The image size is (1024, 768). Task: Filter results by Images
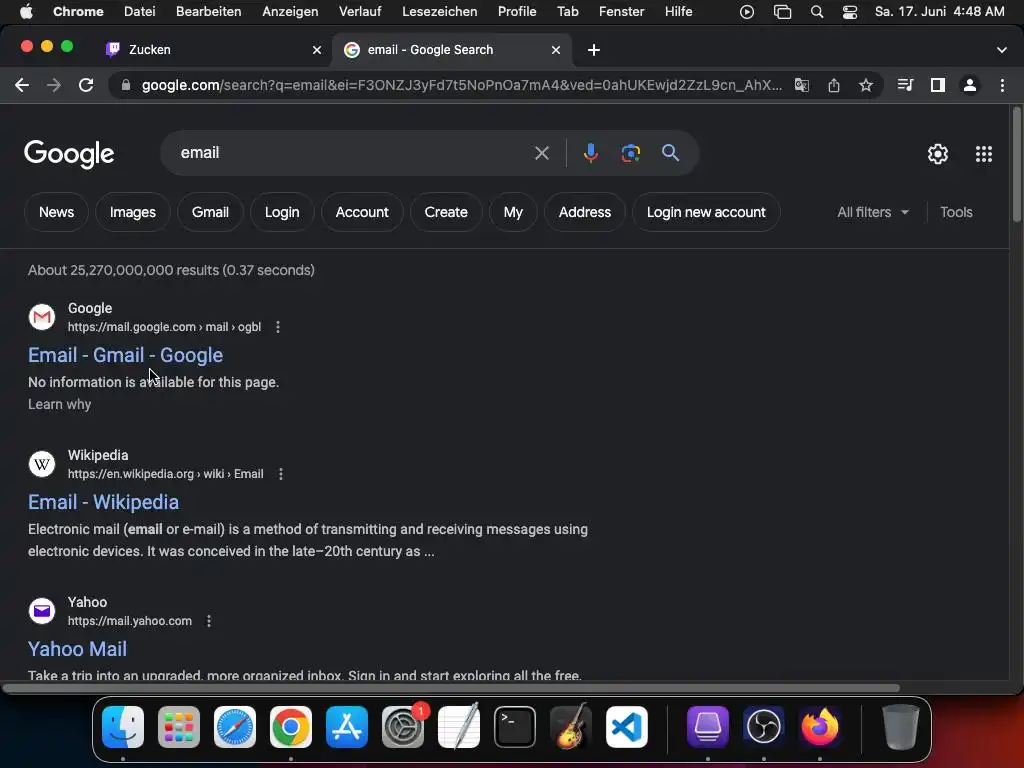pyautogui.click(x=133, y=212)
